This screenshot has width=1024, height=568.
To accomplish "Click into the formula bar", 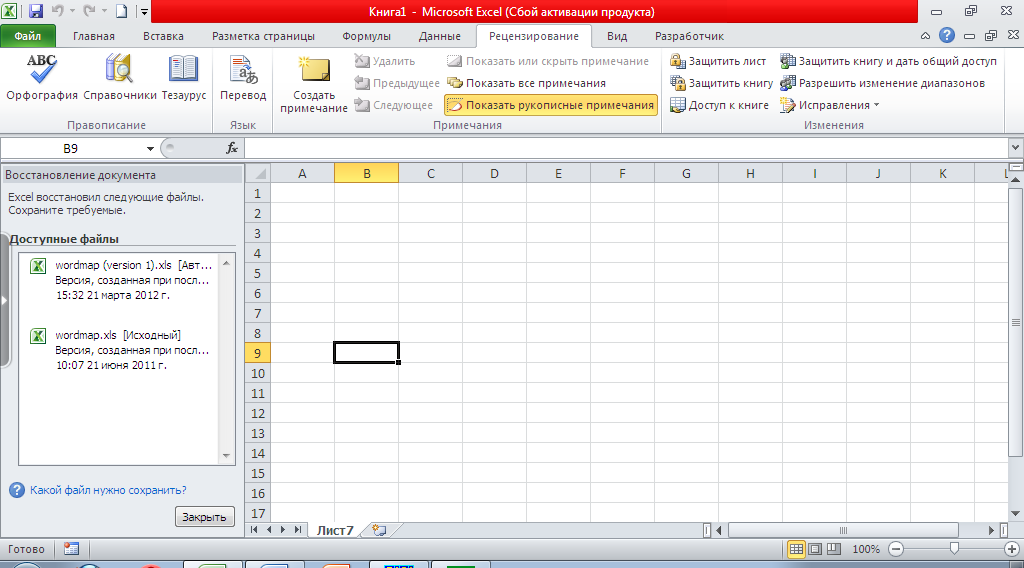I will (626, 149).
